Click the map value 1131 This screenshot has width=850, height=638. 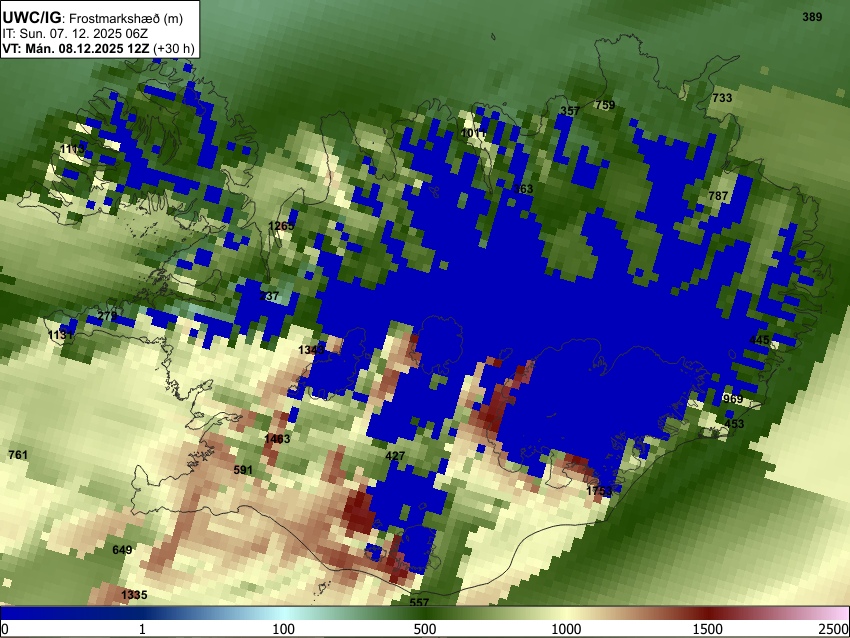pos(61,334)
